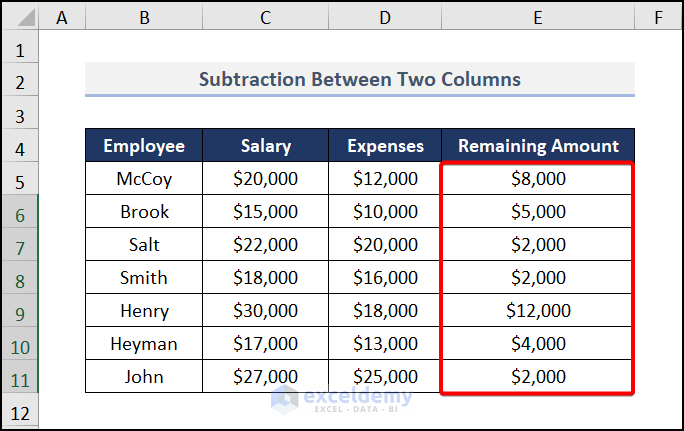Viewport: 684px width, 431px height.
Task: Select Salt's expenses cell $20,000
Action: tap(385, 245)
